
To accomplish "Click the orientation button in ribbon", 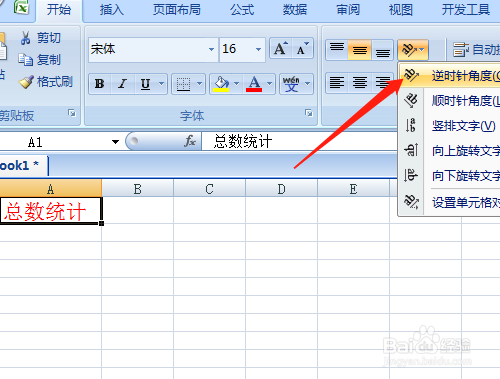I will (x=413, y=50).
